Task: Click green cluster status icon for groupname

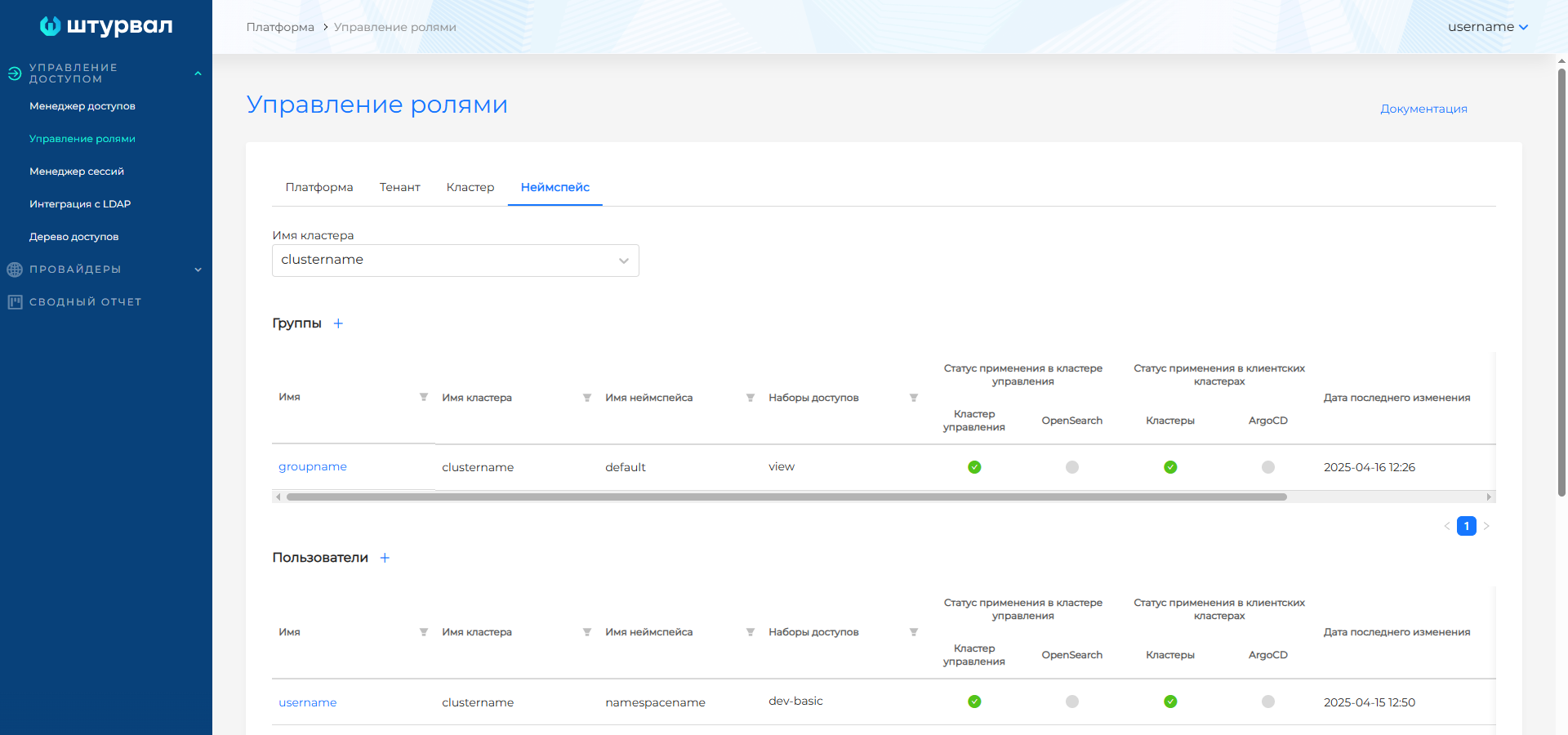Action: pos(974,467)
